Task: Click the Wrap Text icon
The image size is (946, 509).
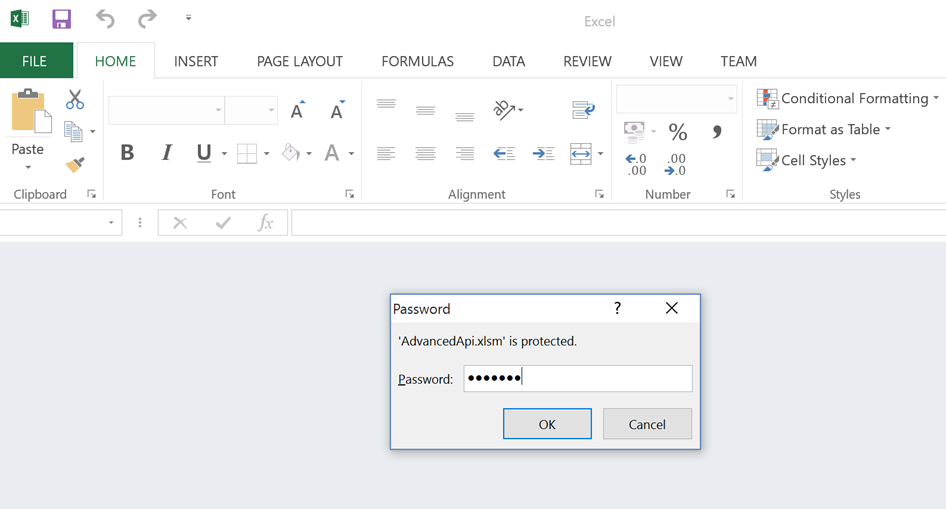Action: (x=583, y=110)
